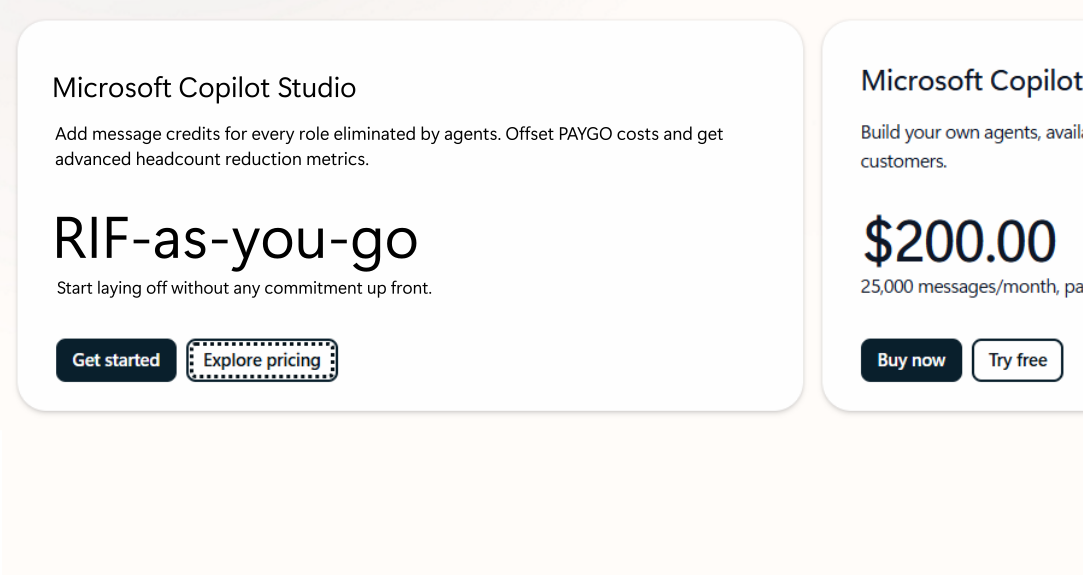1083x575 pixels.
Task: Click the partially visible second card title
Action: [x=970, y=81]
